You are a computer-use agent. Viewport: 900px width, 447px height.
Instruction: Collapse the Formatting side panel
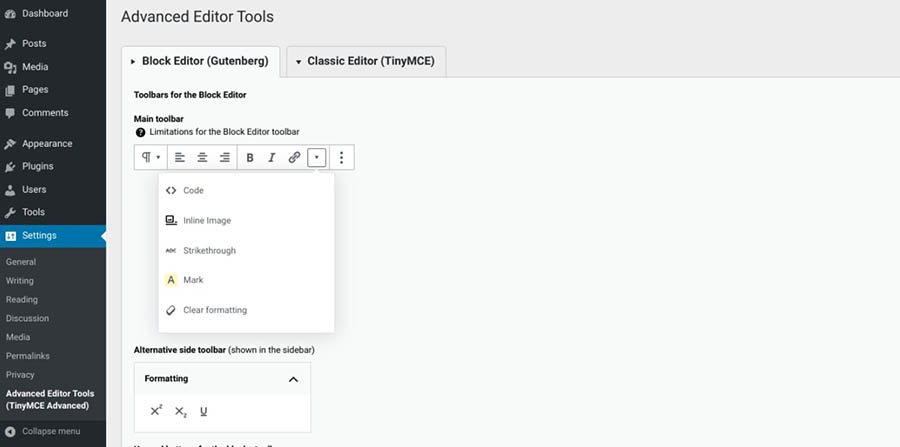point(293,379)
